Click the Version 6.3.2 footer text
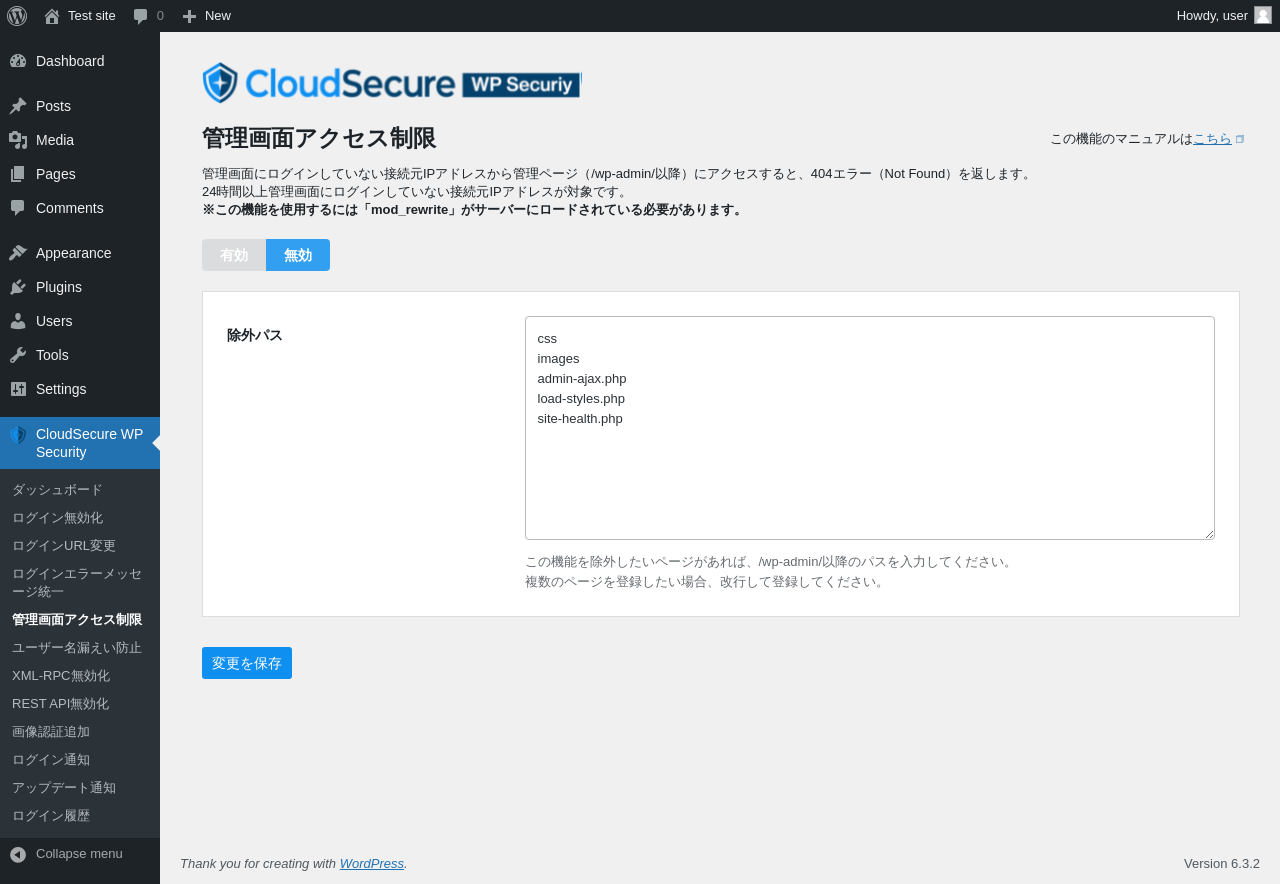The image size is (1280, 884). point(1222,863)
